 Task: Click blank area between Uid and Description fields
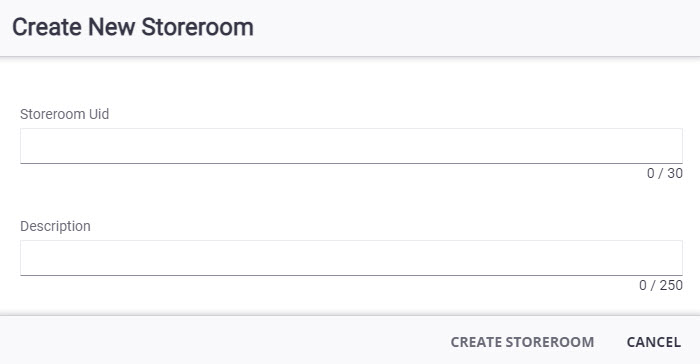(x=312, y=197)
